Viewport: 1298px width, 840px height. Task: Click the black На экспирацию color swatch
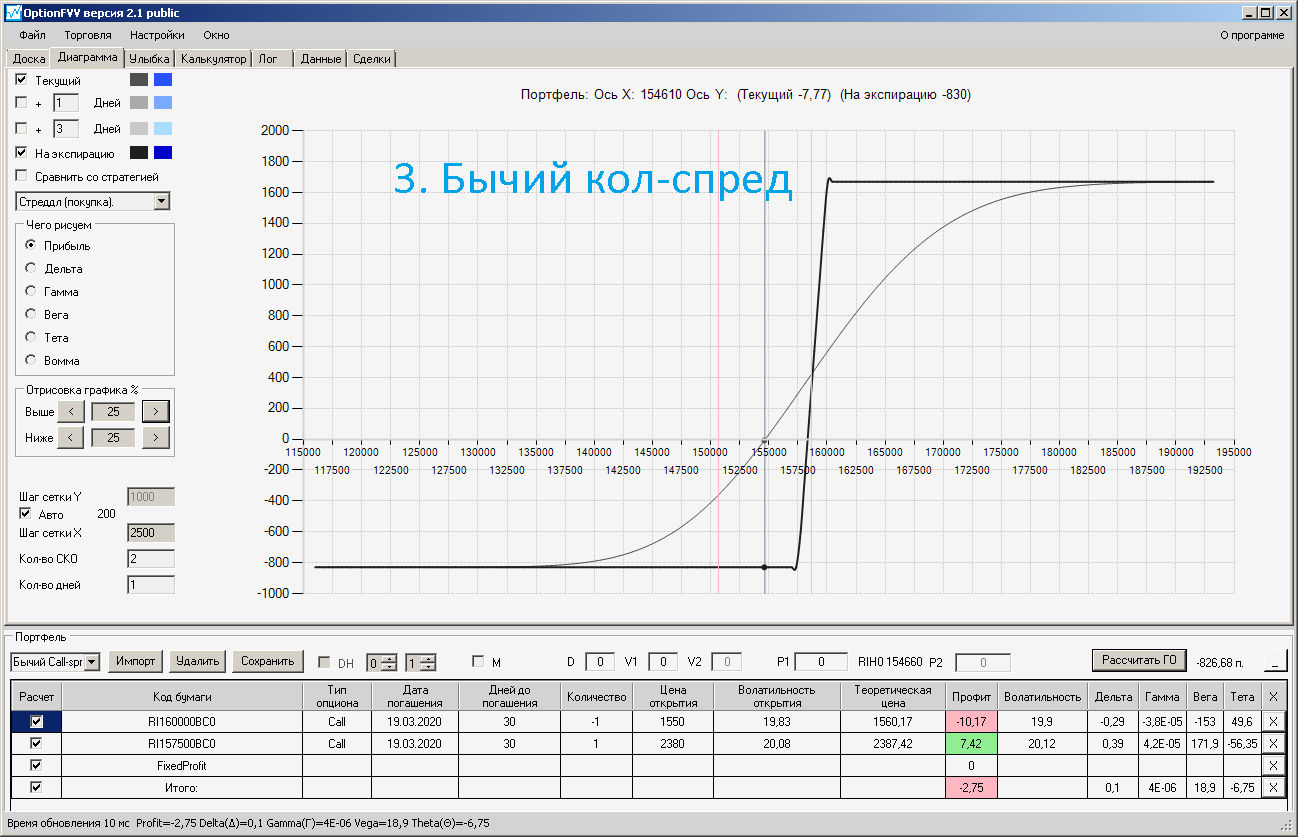tap(138, 153)
